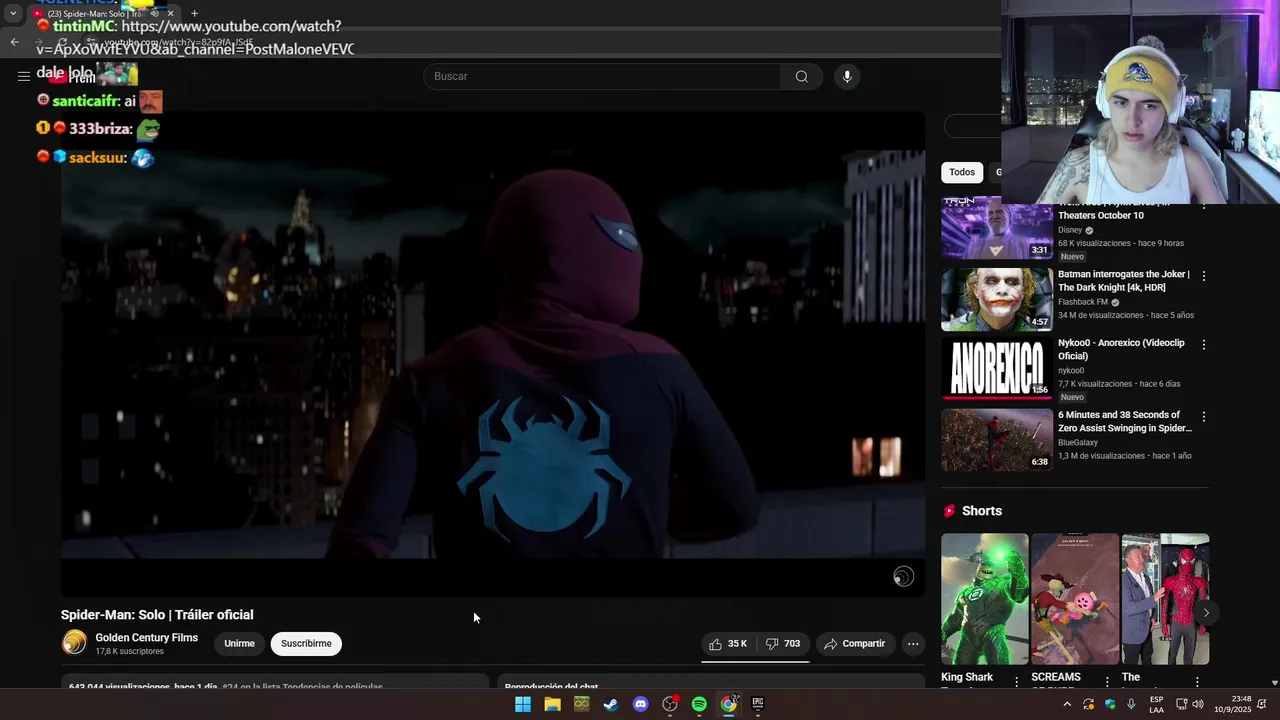1280x720 pixels.
Task: Open options menu for King Shark short
Action: (1016, 680)
